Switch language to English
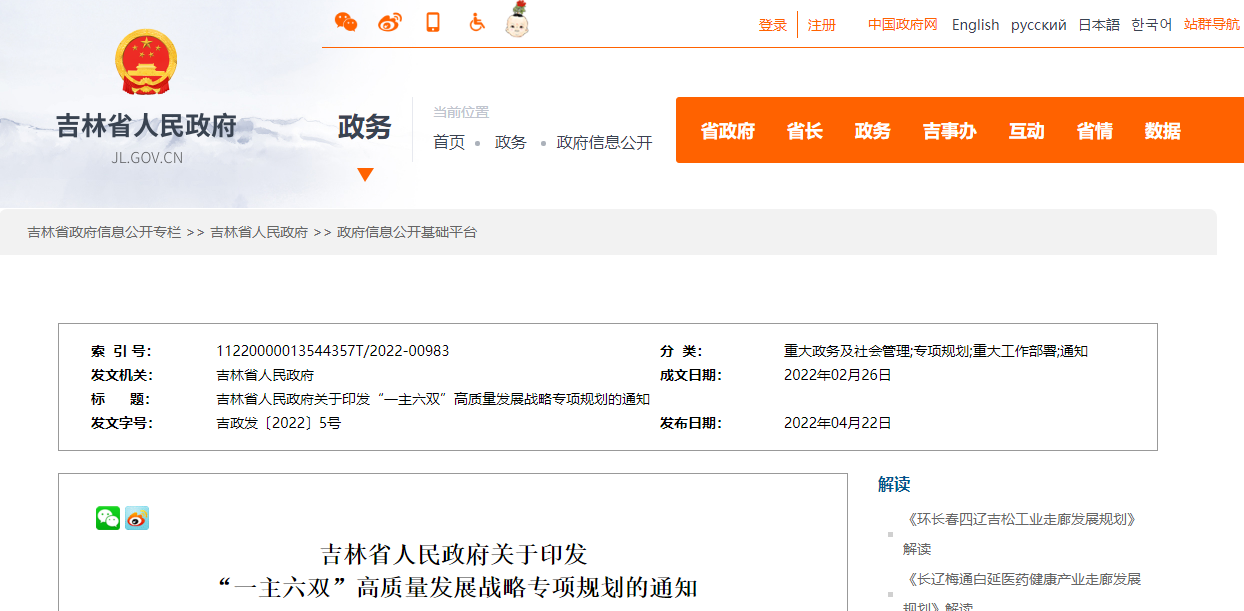The width and height of the screenshot is (1244, 611). click(x=975, y=25)
